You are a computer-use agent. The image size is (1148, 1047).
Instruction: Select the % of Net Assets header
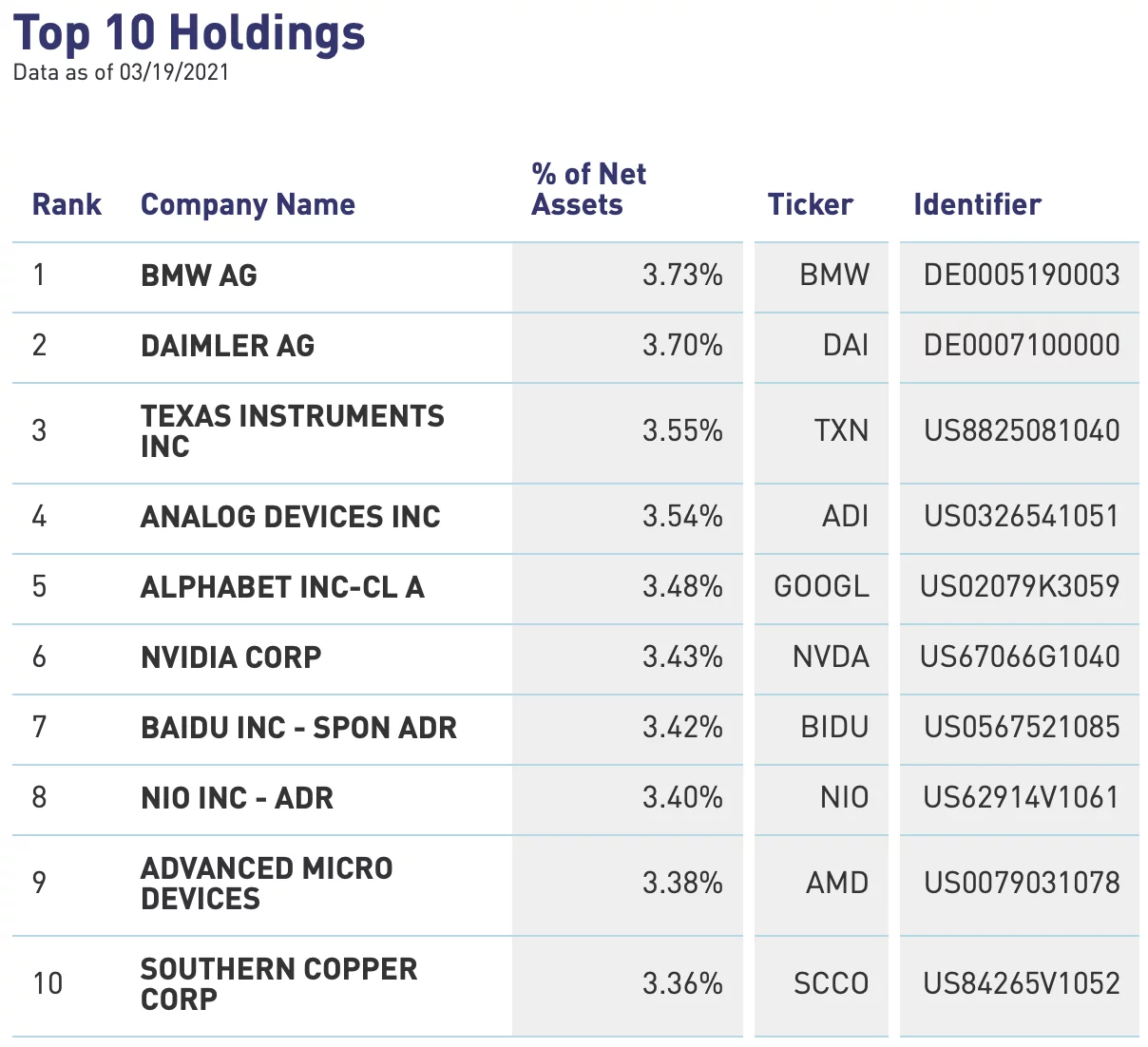[588, 189]
